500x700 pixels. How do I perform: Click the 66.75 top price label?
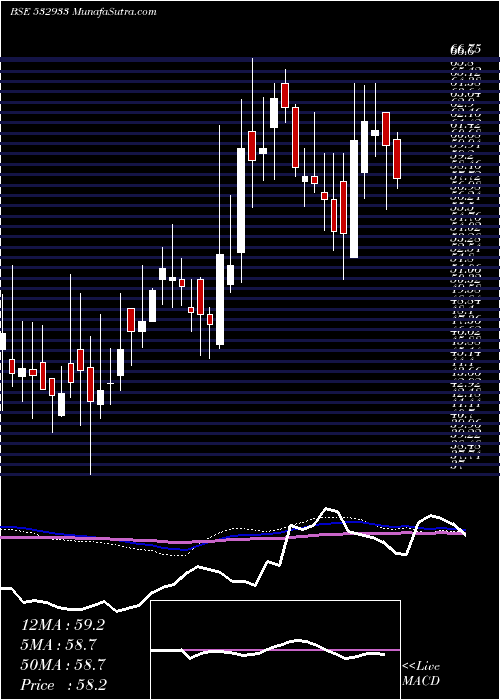point(465,50)
